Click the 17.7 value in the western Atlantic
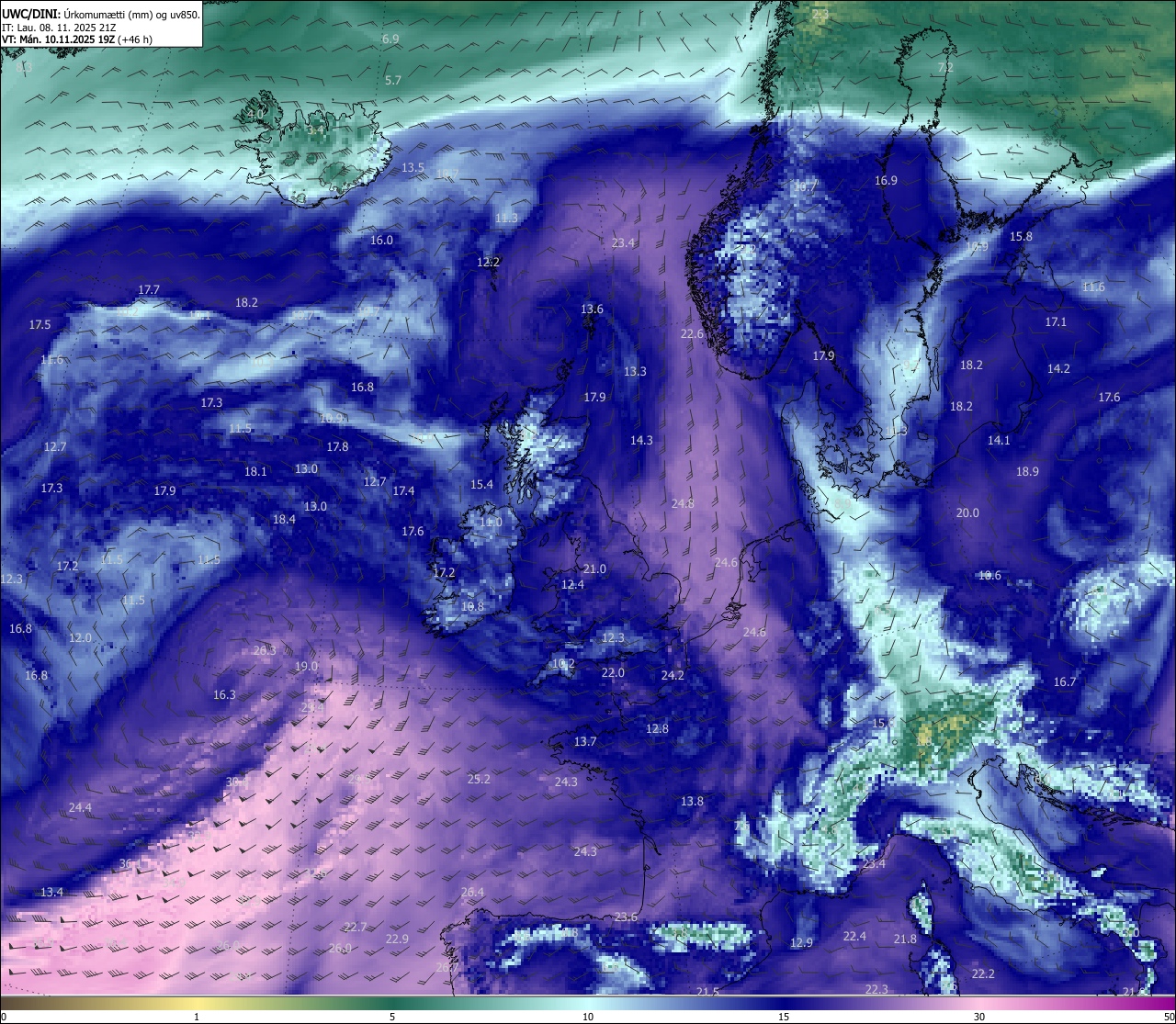The height and width of the screenshot is (1024, 1176). (149, 290)
